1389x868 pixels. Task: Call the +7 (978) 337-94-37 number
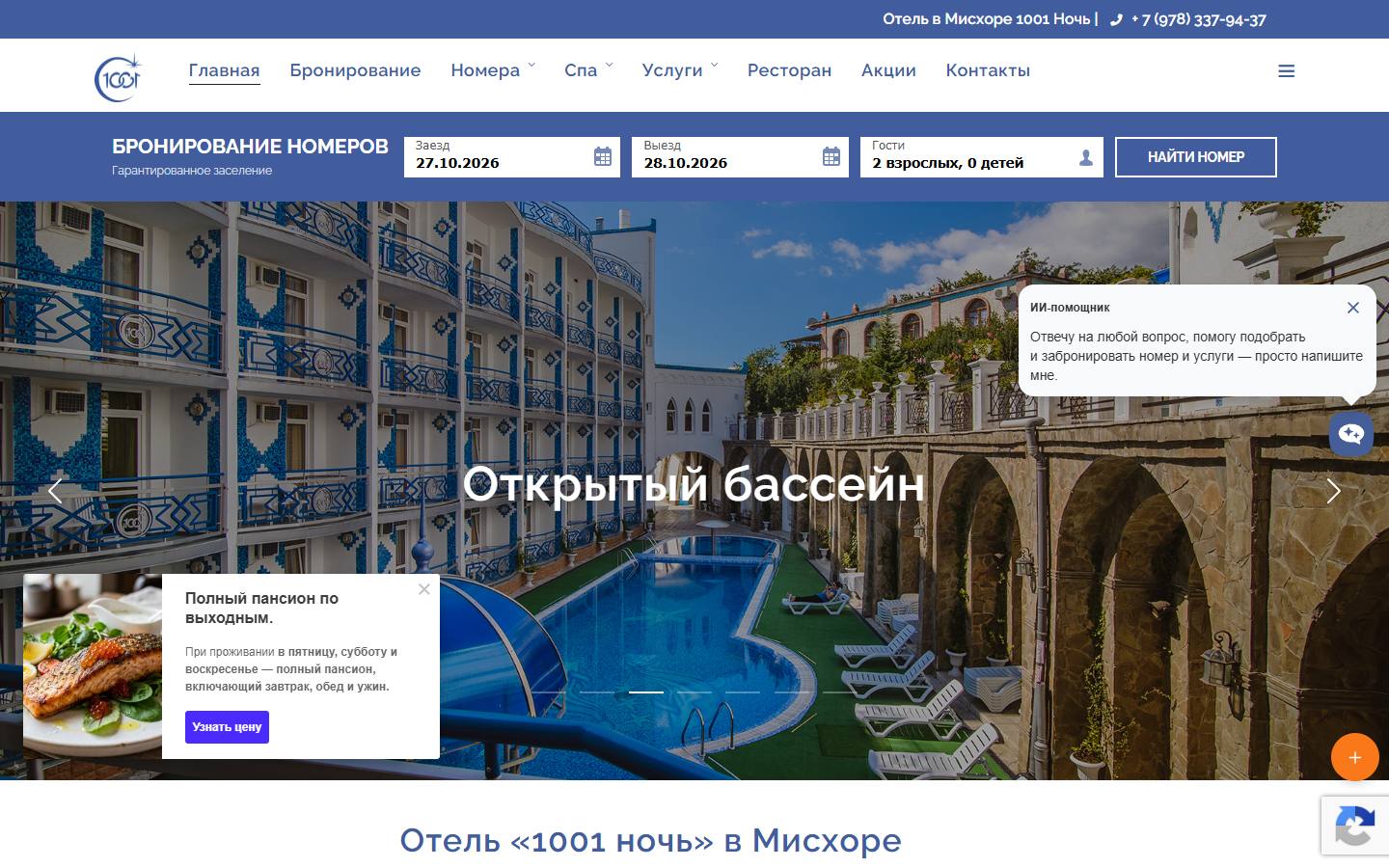tap(1198, 19)
